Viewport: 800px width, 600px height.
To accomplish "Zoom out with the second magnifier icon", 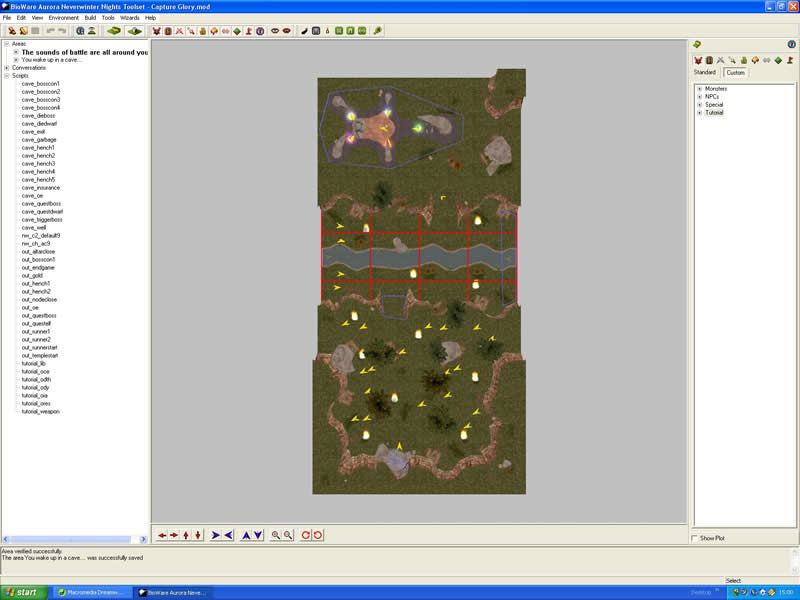I will tap(288, 535).
